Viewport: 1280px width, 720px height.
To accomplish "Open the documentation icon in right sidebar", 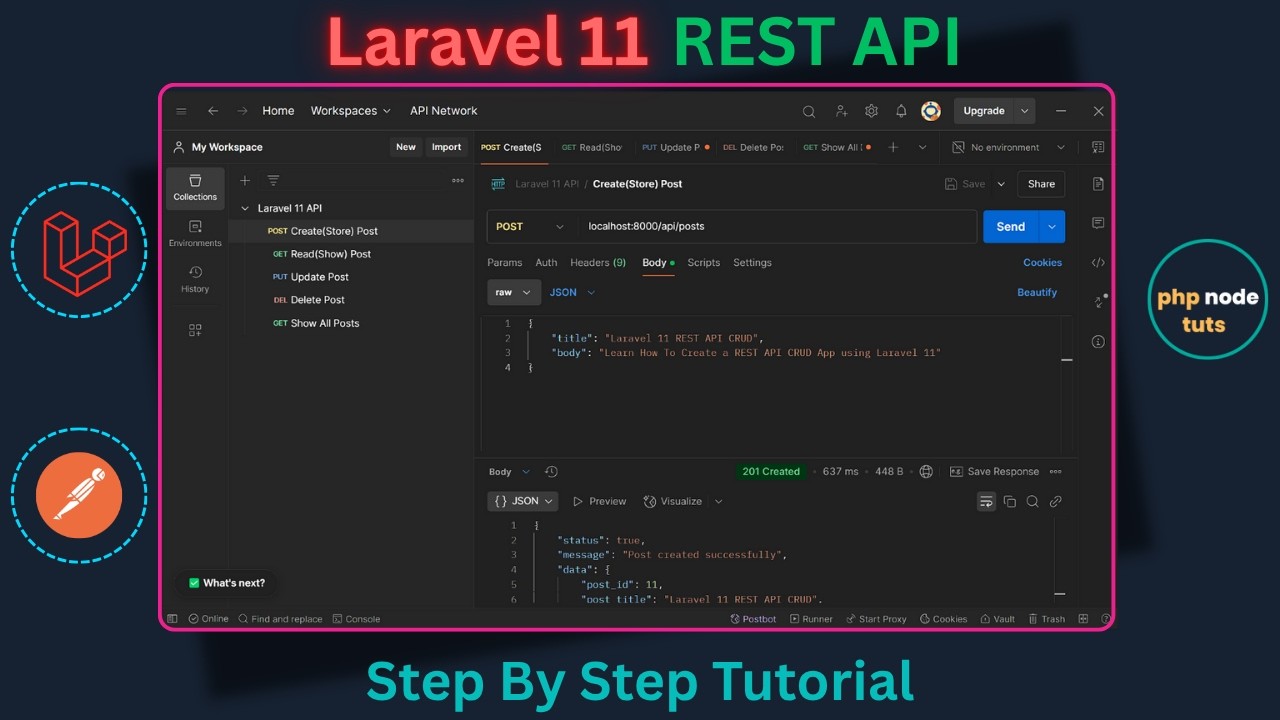I will tap(1098, 184).
